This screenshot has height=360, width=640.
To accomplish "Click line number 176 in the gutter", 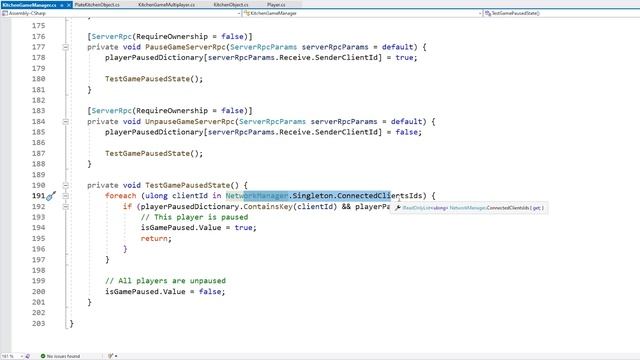I will tap(38, 36).
